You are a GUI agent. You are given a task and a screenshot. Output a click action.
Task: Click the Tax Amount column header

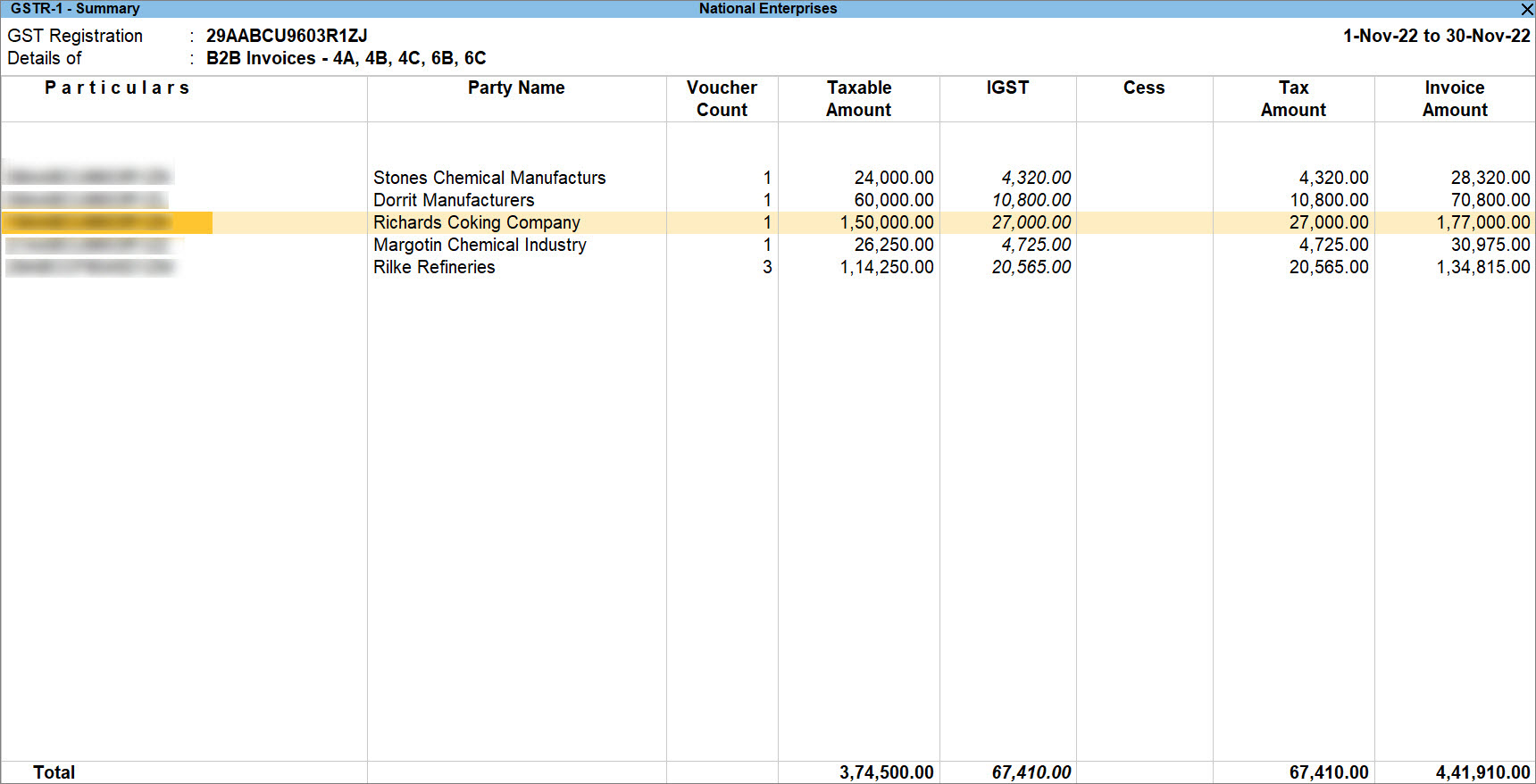[1293, 98]
